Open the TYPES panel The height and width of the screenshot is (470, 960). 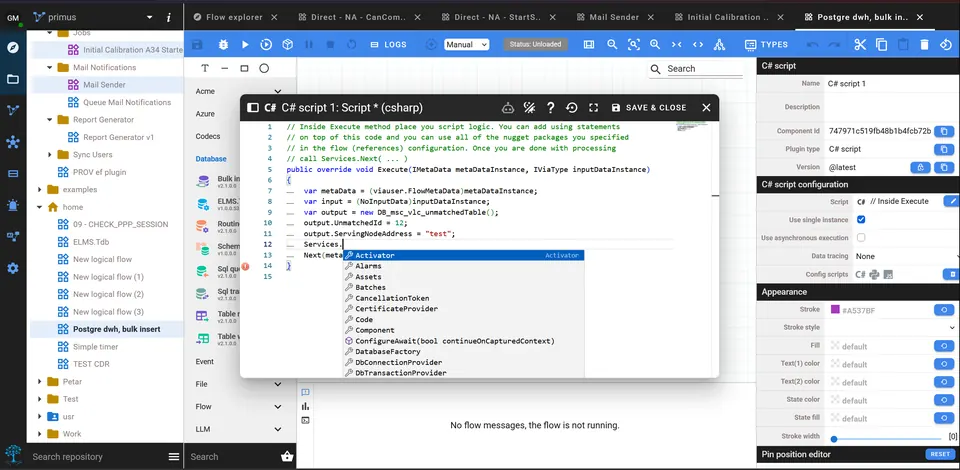point(766,44)
